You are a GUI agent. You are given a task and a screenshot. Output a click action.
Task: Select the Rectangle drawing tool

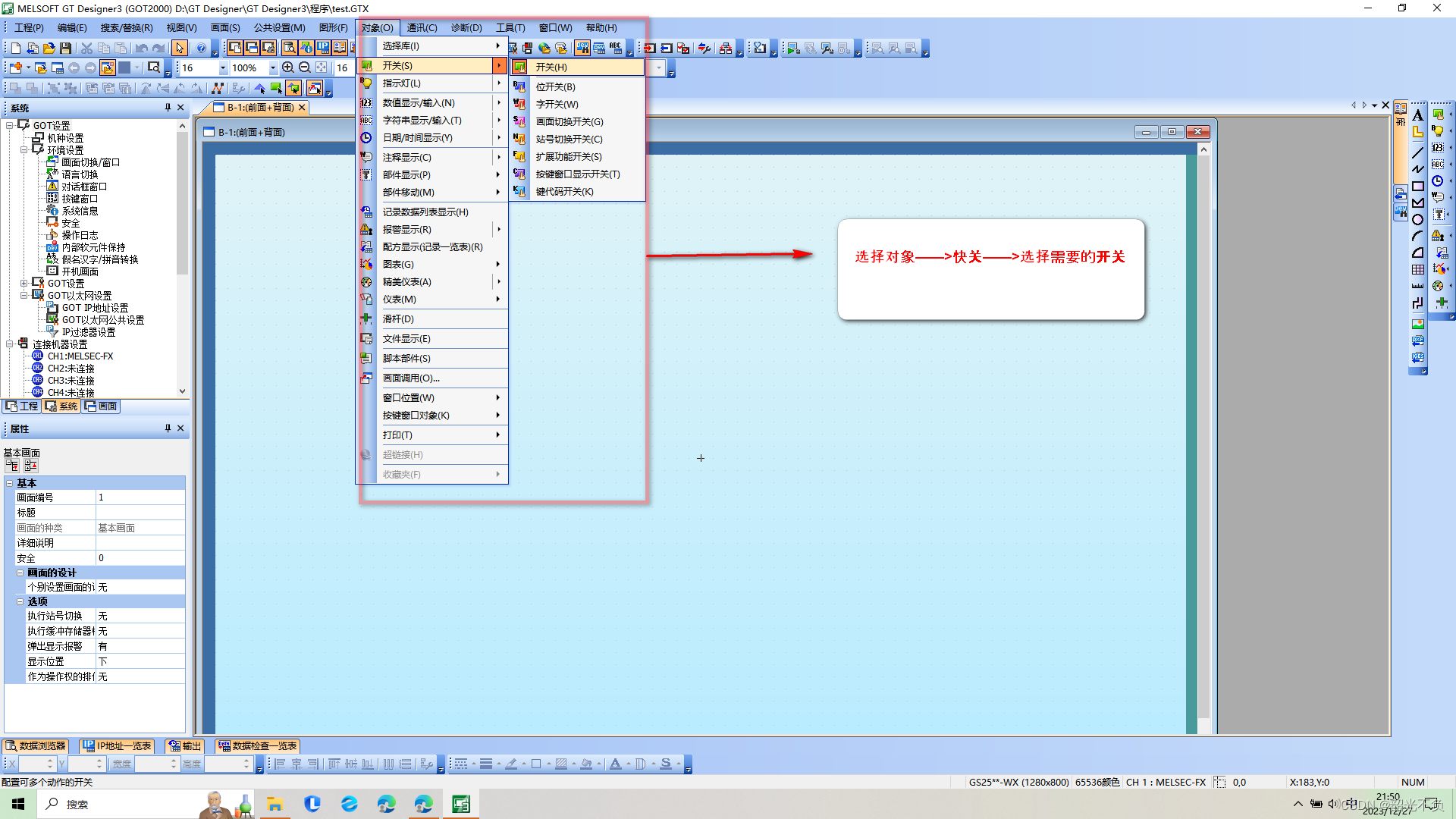pyautogui.click(x=1417, y=186)
